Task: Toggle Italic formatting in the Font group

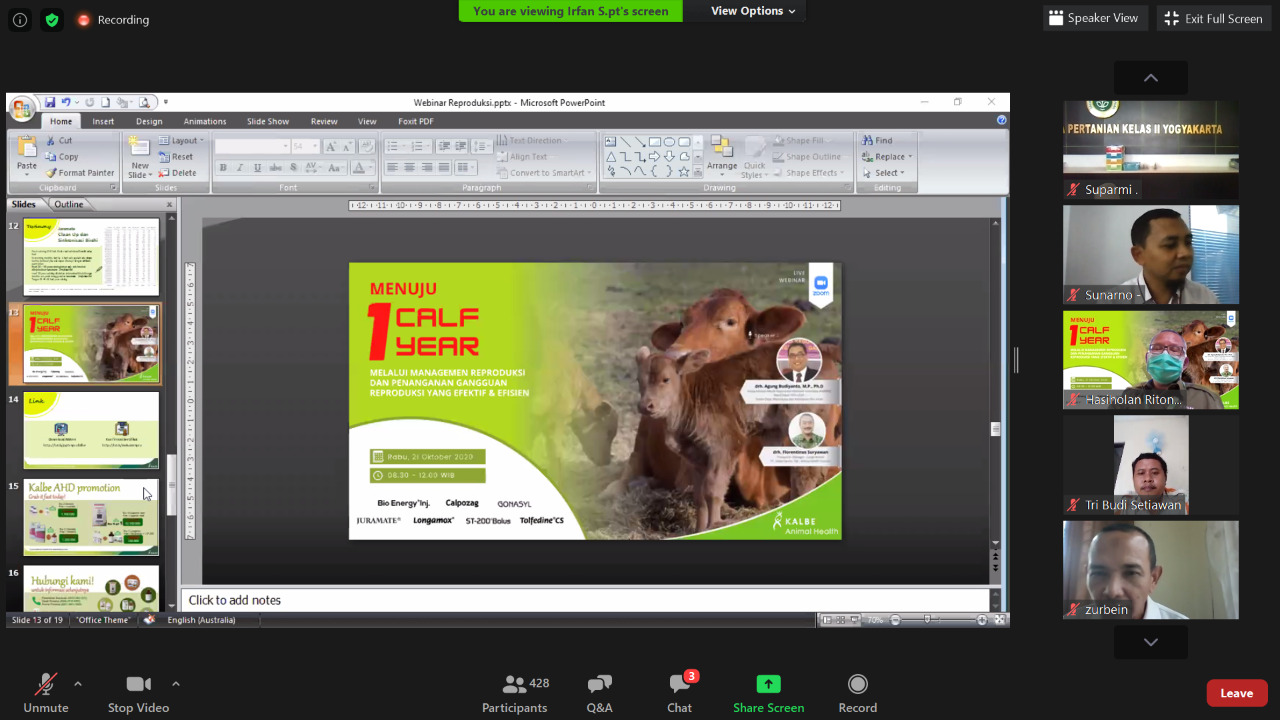Action: (x=240, y=168)
